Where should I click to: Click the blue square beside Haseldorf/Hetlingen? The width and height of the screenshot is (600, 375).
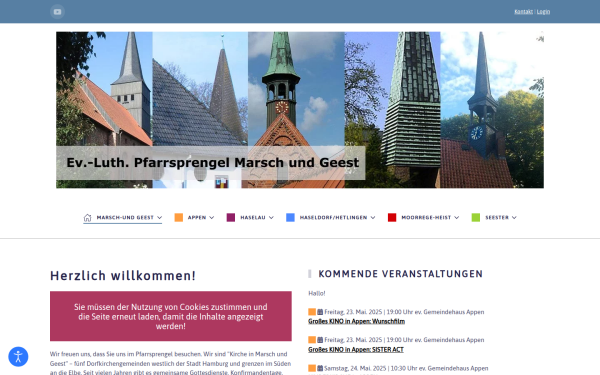290,217
